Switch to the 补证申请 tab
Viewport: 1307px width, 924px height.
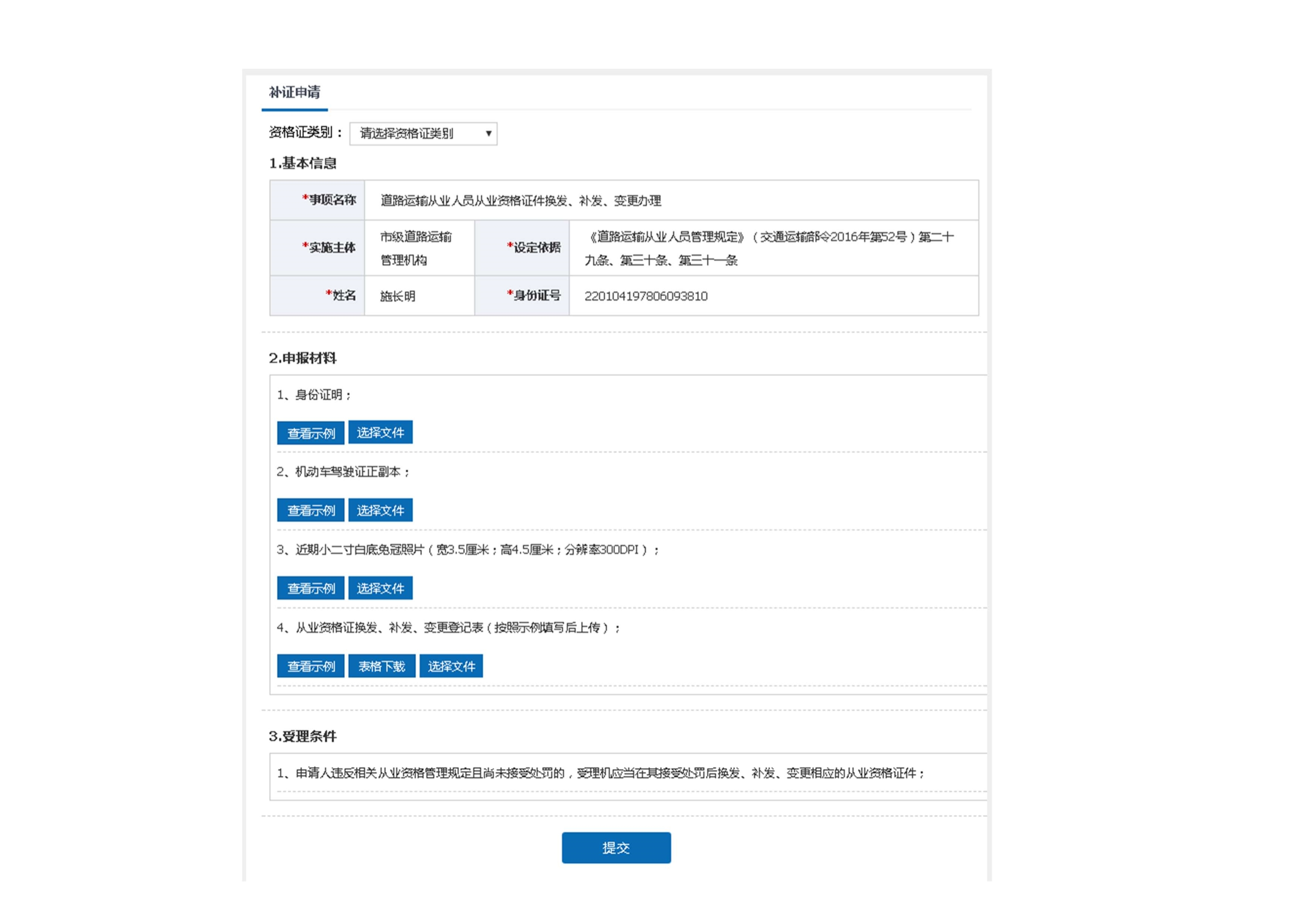[x=294, y=92]
